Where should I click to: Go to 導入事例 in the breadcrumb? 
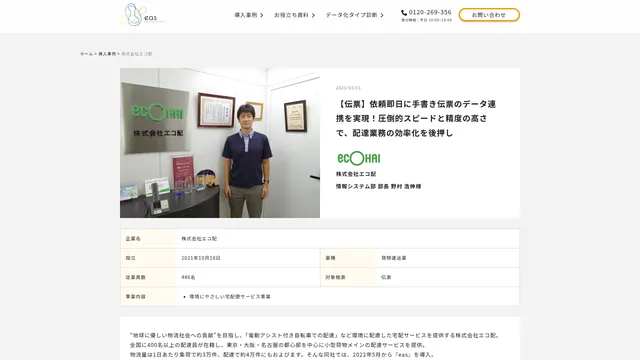point(107,54)
